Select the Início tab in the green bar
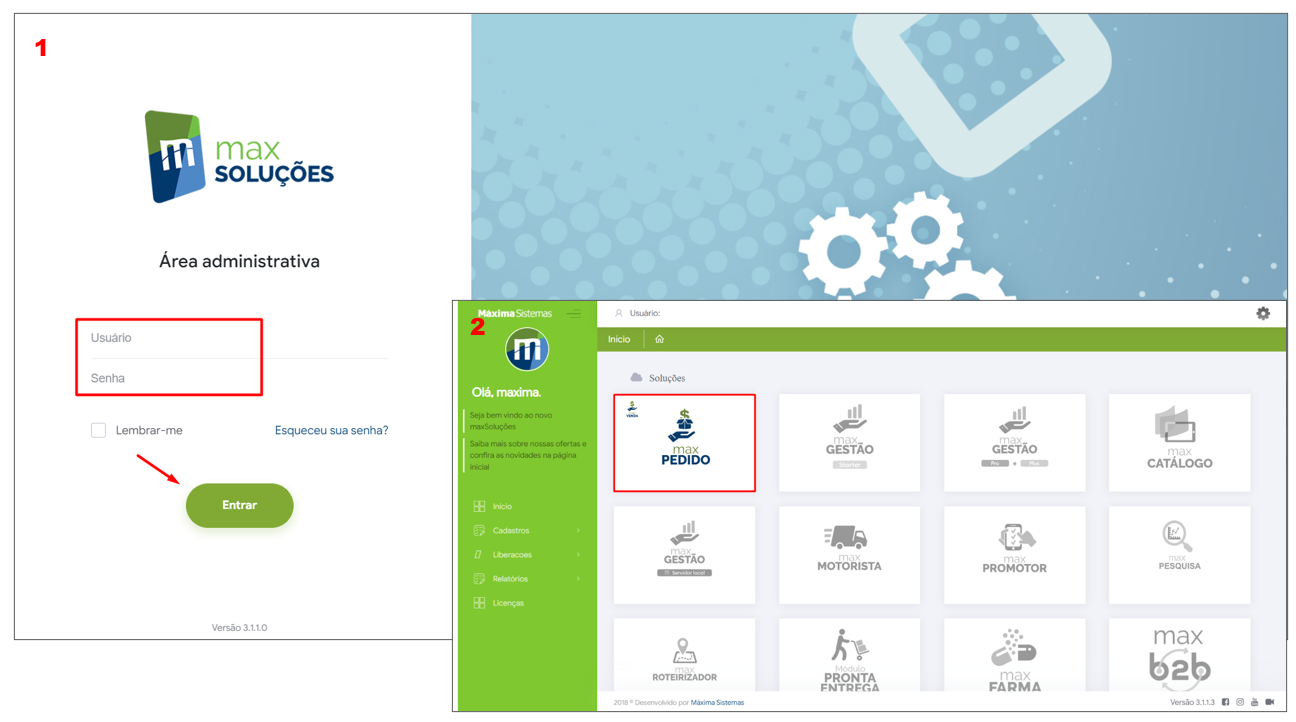This screenshot has height=722, width=1296. (619, 339)
